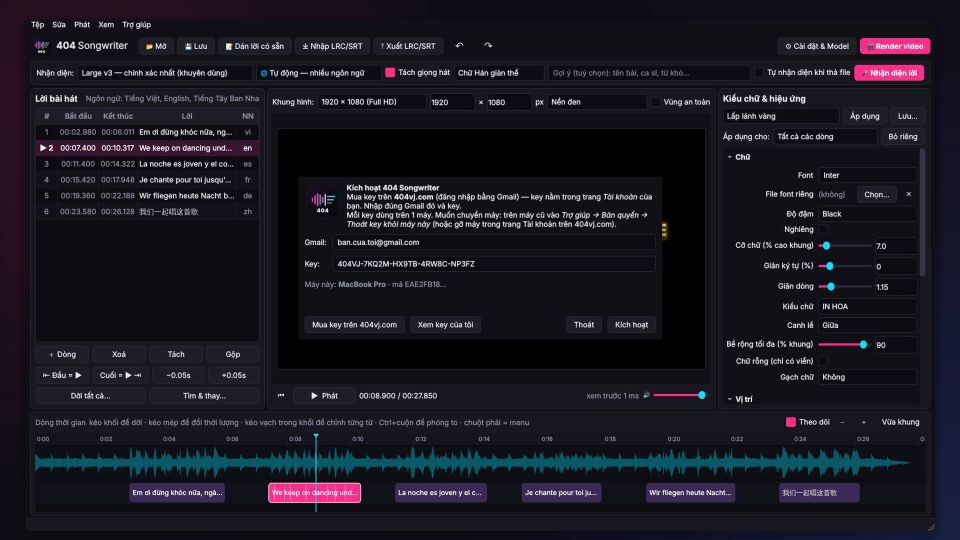Click the Áp dụng style button

(x=864, y=116)
